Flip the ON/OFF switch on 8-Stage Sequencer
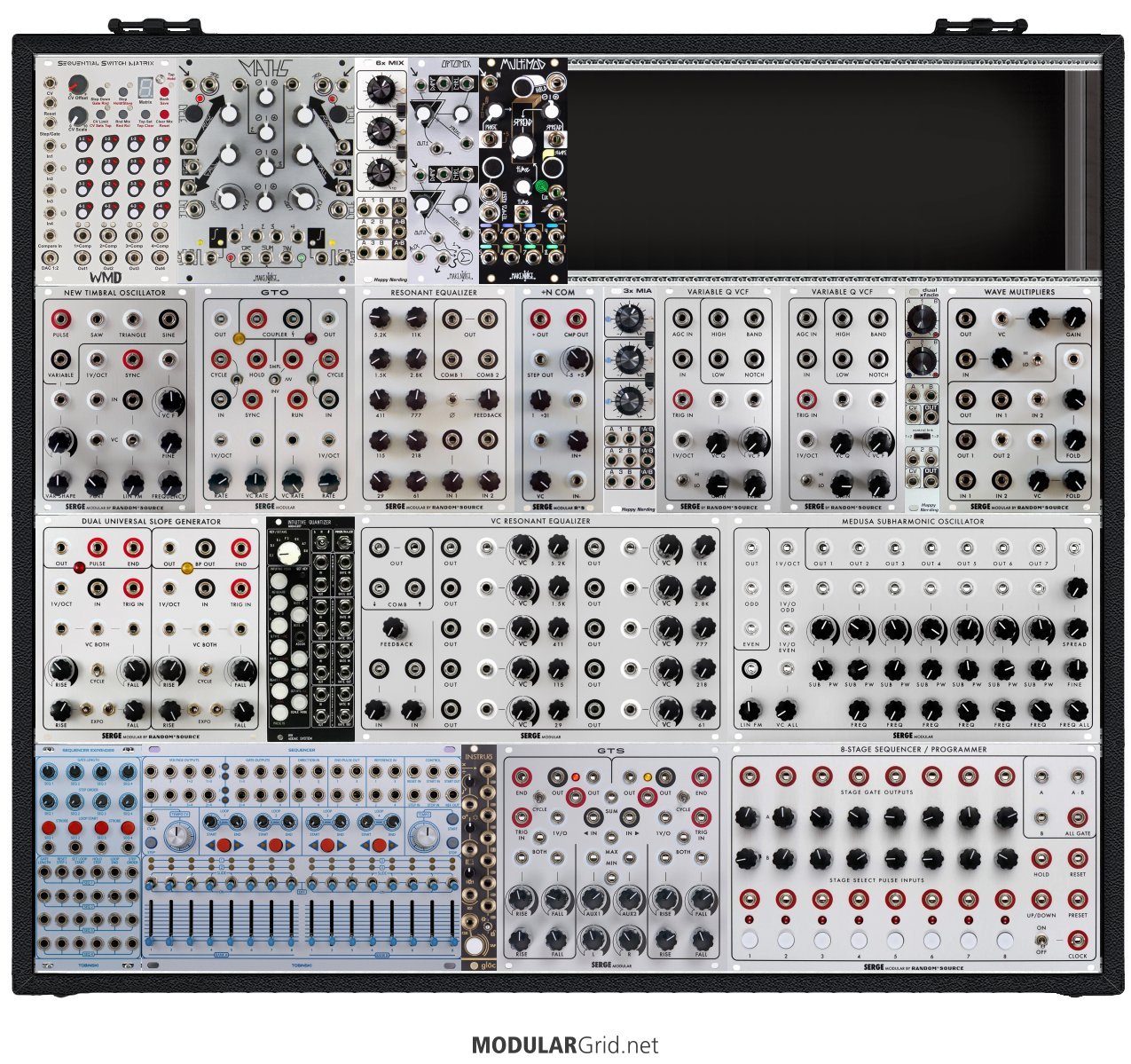Viewport: 1131px width, 1064px height. [1041, 940]
